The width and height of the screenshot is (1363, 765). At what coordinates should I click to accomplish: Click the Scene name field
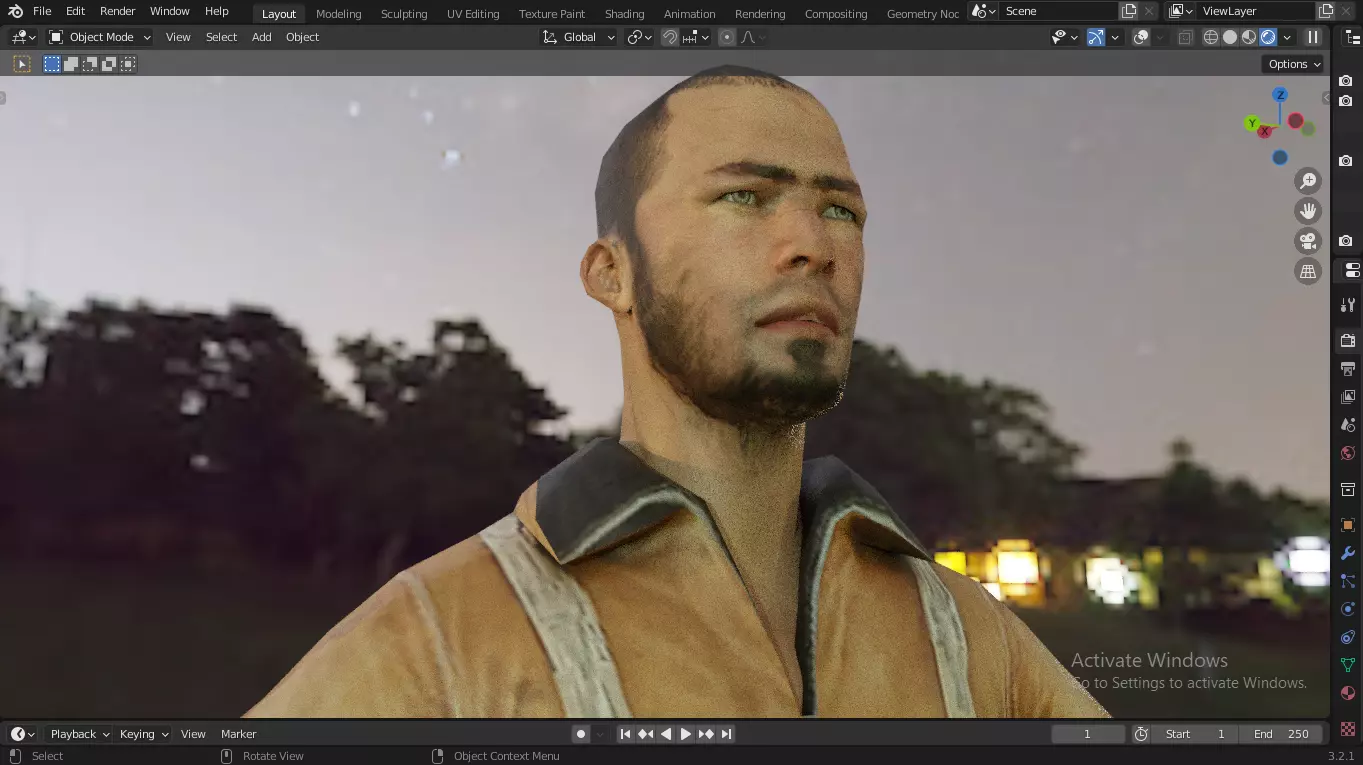pos(1058,11)
